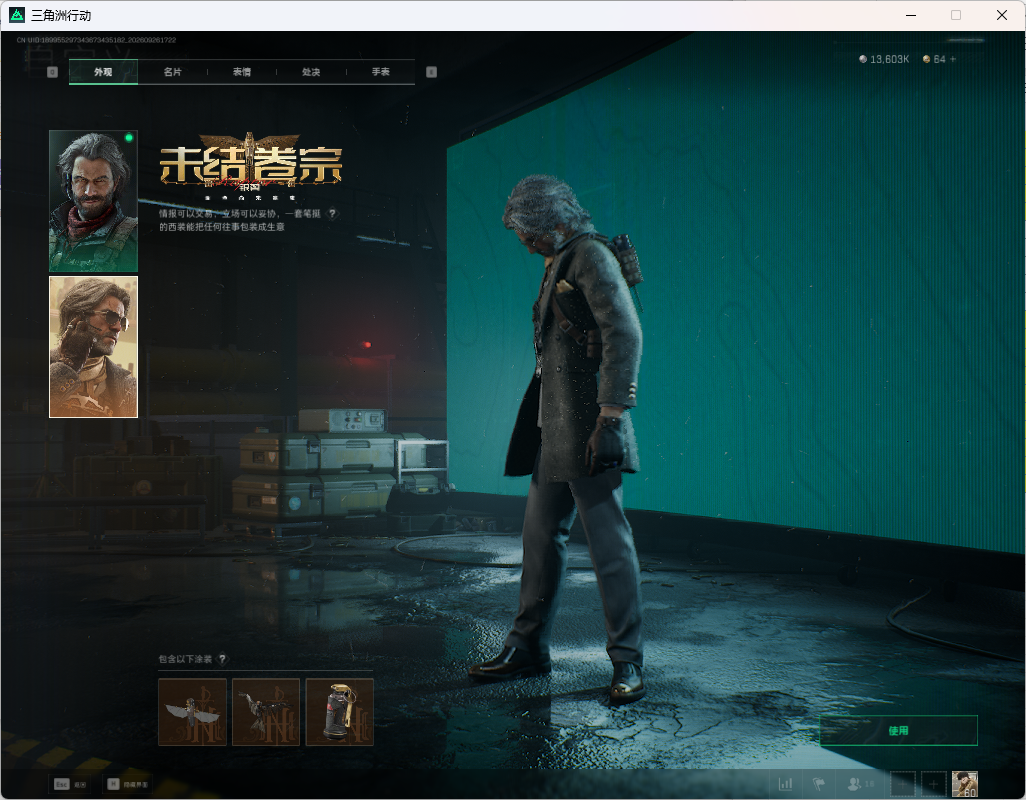This screenshot has height=800, width=1026.
Task: Click the gold coin icon for 64 balance
Action: click(x=926, y=59)
